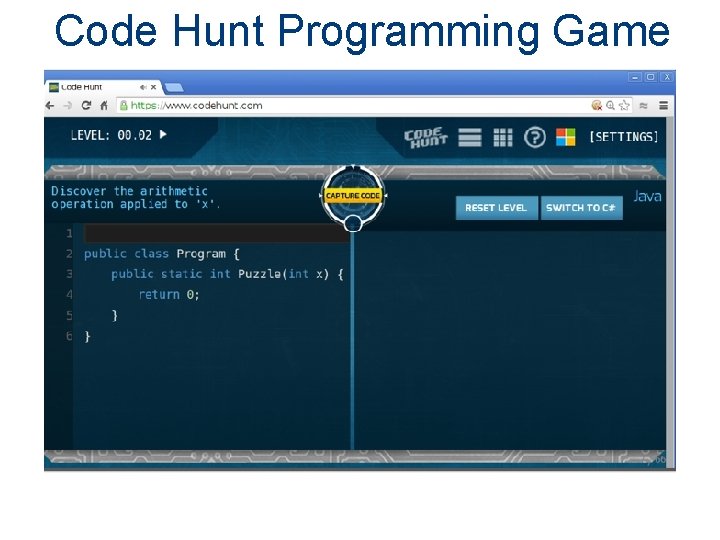Click the 'return 0;' code line
Viewport: 720px width, 540px height.
pos(169,295)
